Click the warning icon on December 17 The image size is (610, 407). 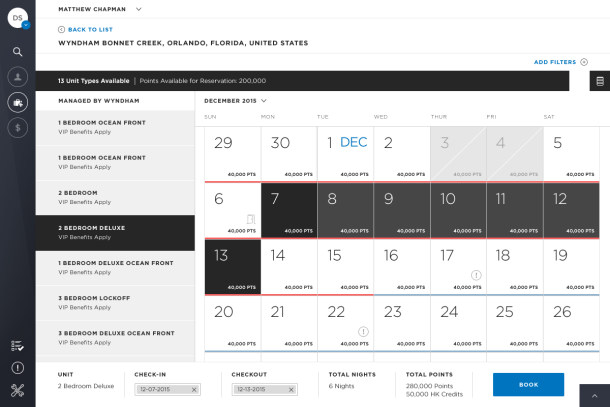(476, 275)
